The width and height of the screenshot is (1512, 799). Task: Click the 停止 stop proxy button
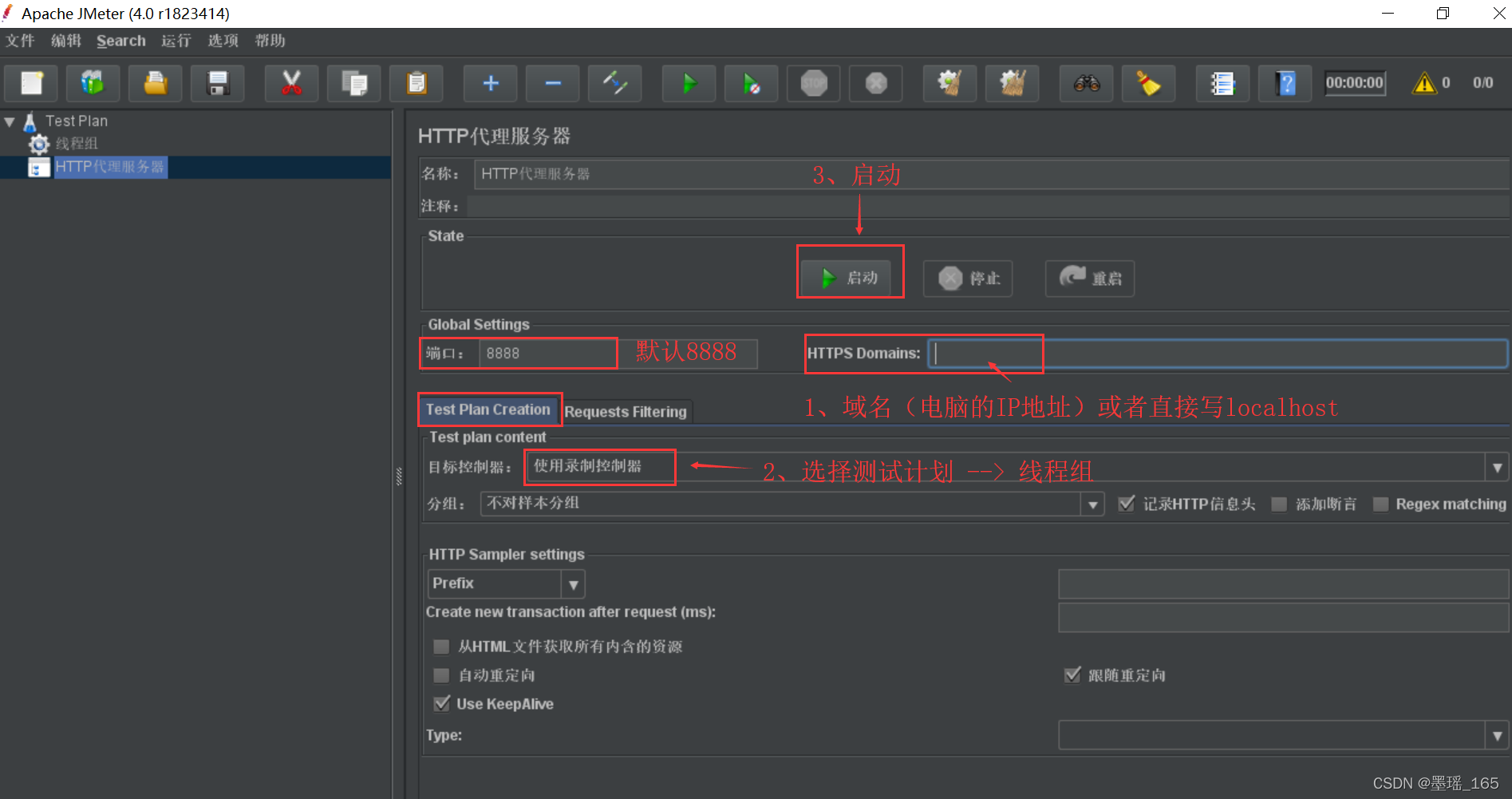coord(968,279)
